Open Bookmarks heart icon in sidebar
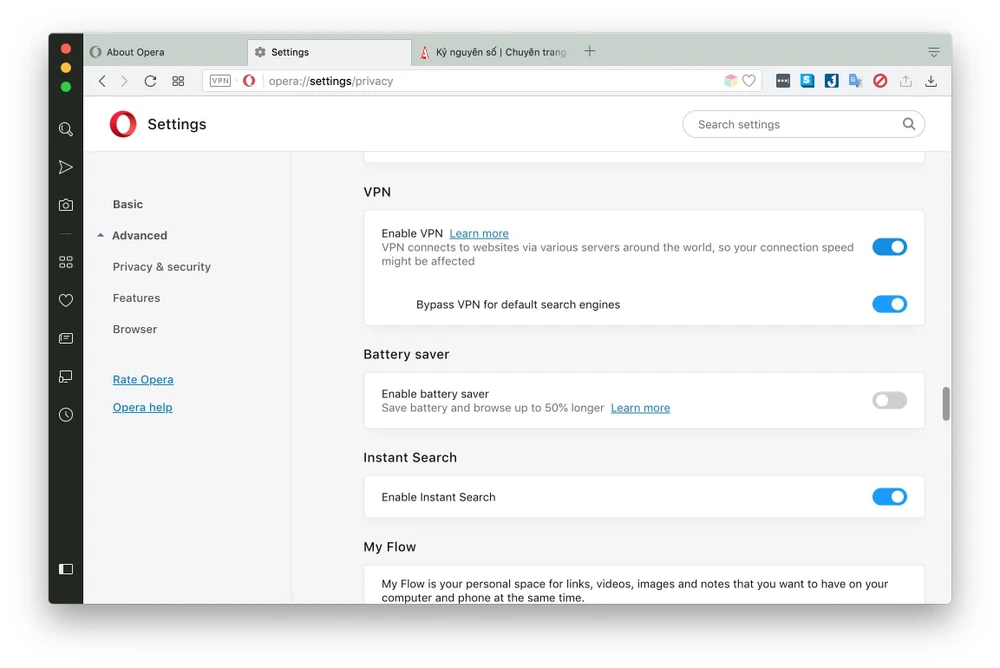Screen dimensions: 1000x668 (x=66, y=300)
